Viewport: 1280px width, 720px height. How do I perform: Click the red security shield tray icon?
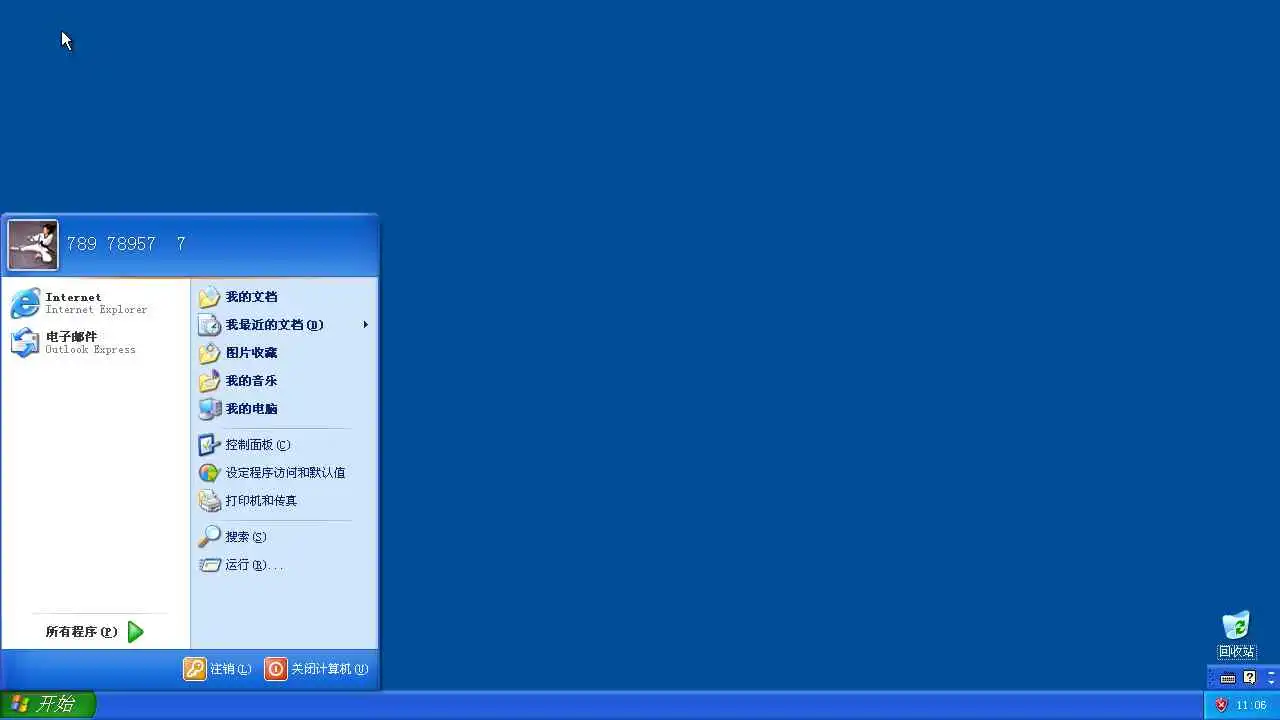pyautogui.click(x=1222, y=705)
